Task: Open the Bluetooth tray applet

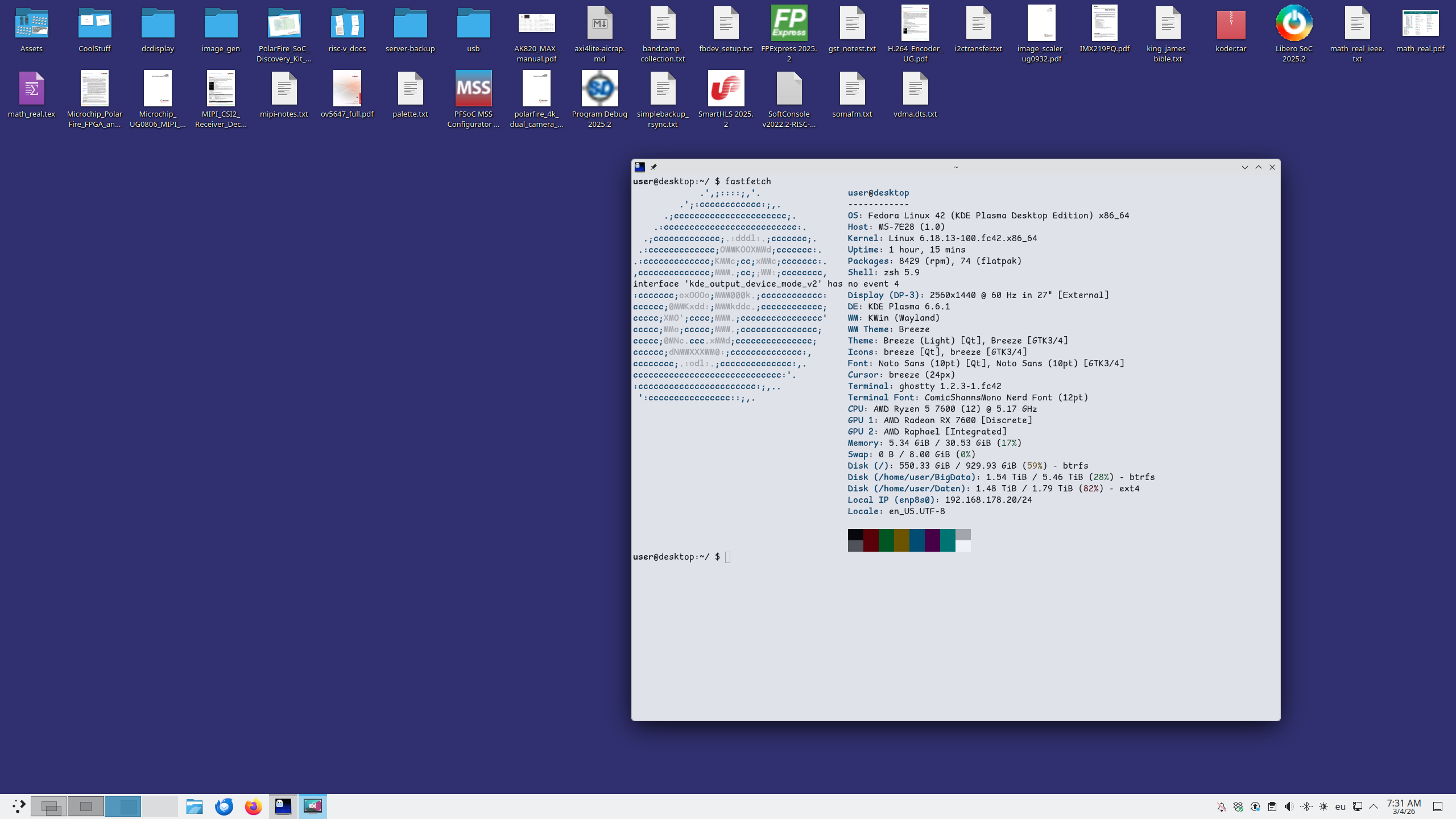Action: tap(1306, 806)
